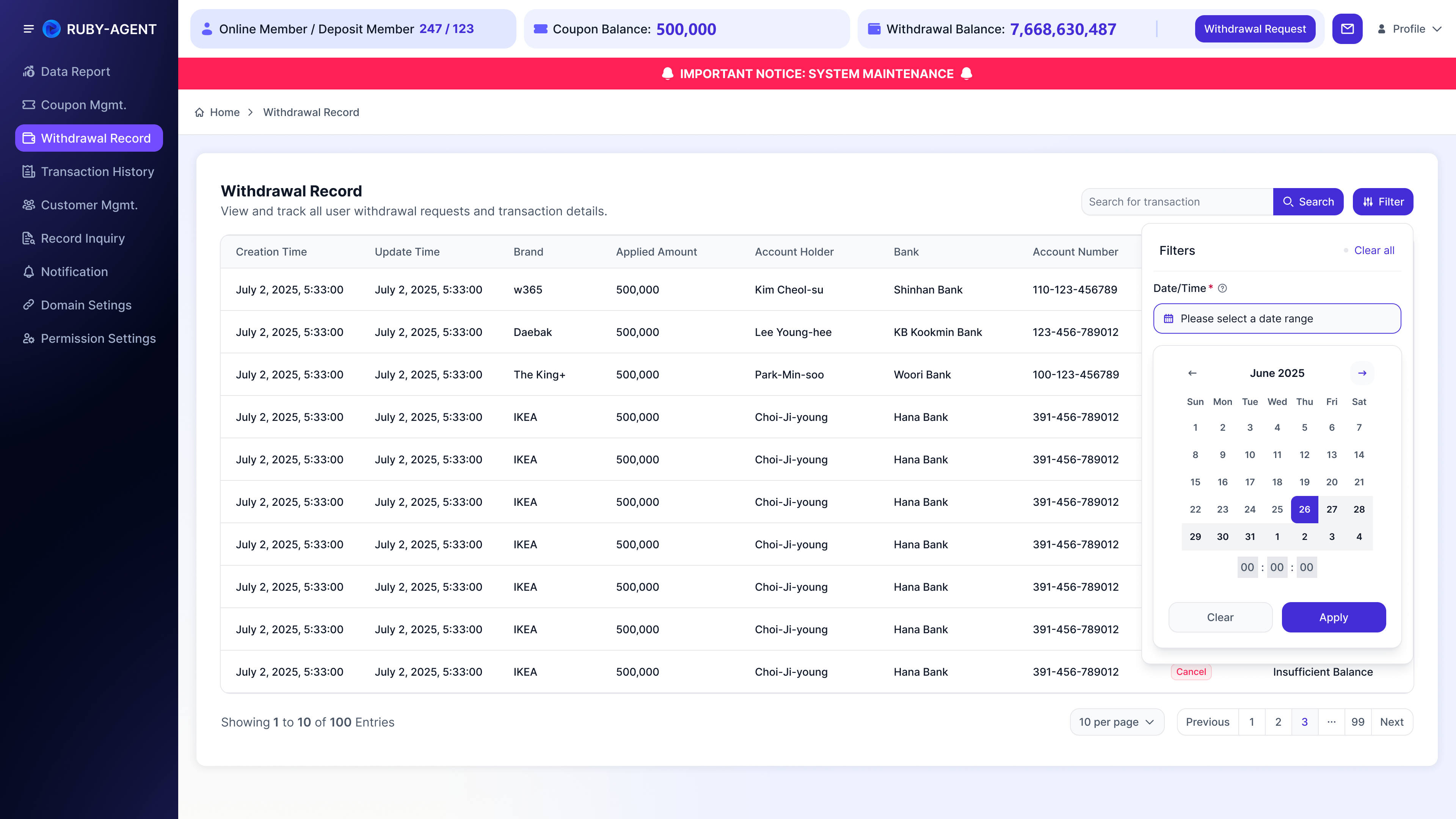
Task: Open the Filter panel button
Action: tap(1382, 202)
